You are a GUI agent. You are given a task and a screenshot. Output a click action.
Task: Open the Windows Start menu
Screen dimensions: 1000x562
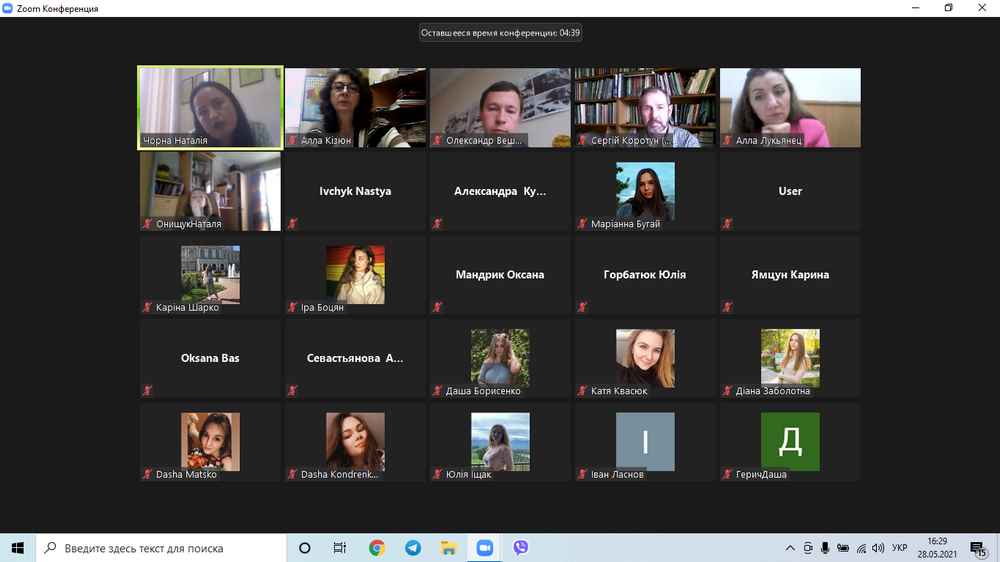[18, 548]
